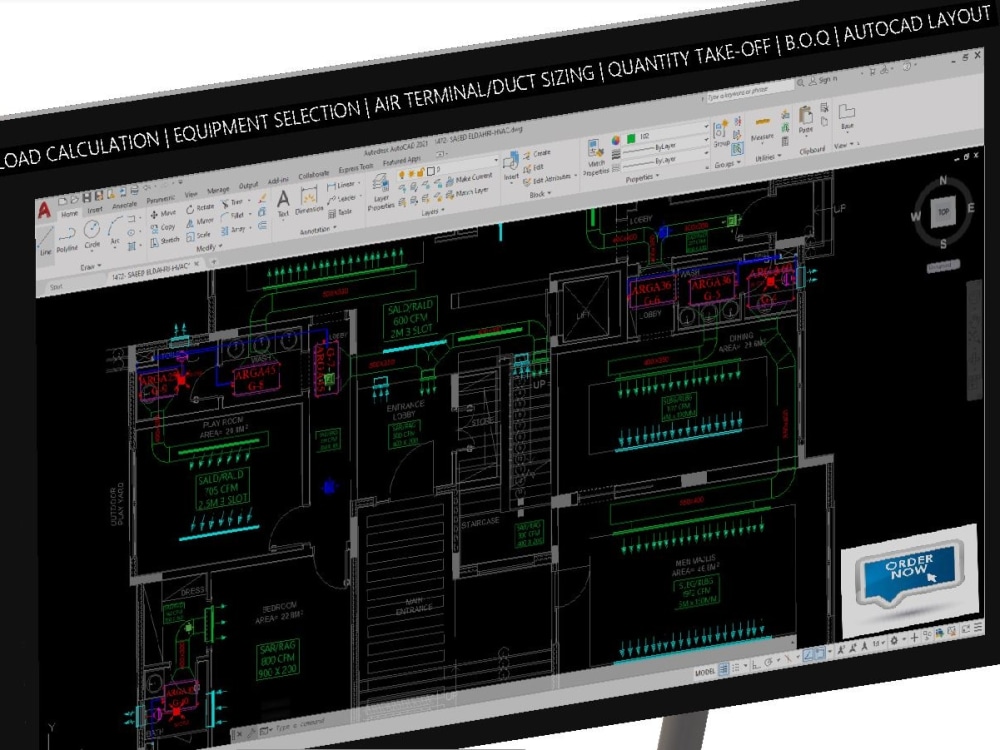Open the object color ByLayer dropdown
Screen dimensions: 1000x750
706,125
